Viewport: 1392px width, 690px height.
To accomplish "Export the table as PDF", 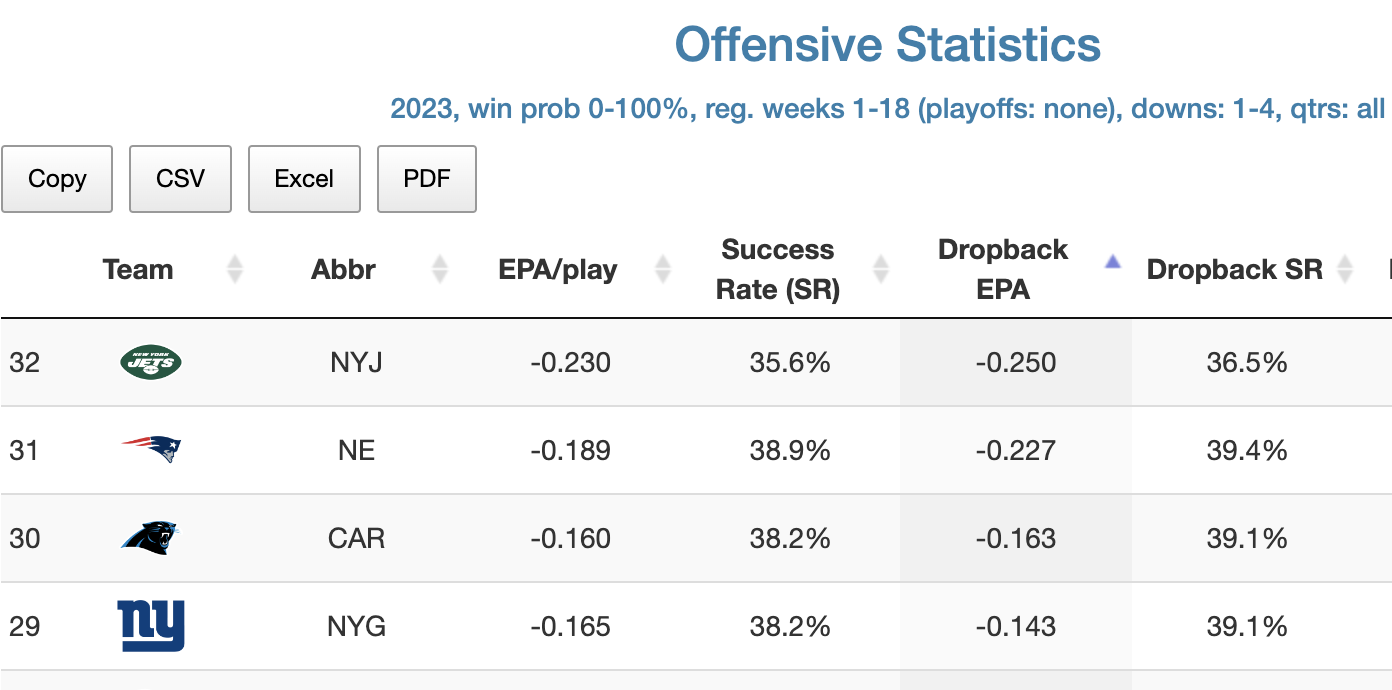I will pyautogui.click(x=427, y=179).
